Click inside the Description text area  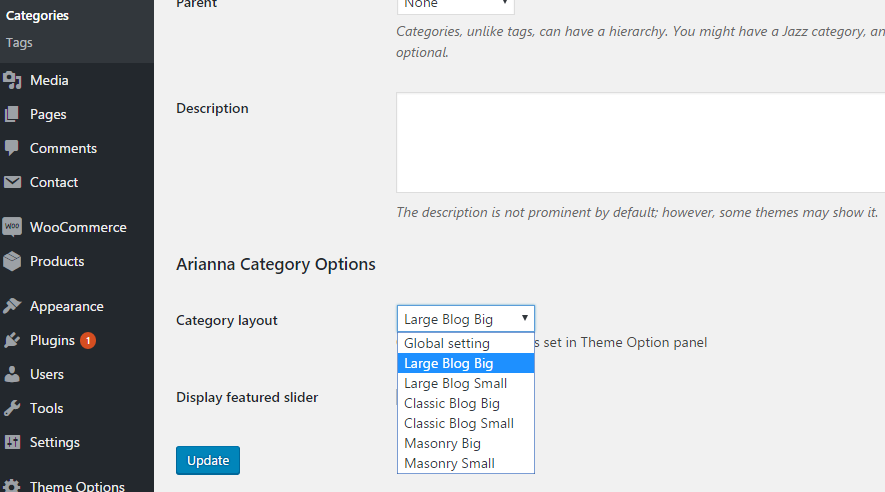coord(640,142)
